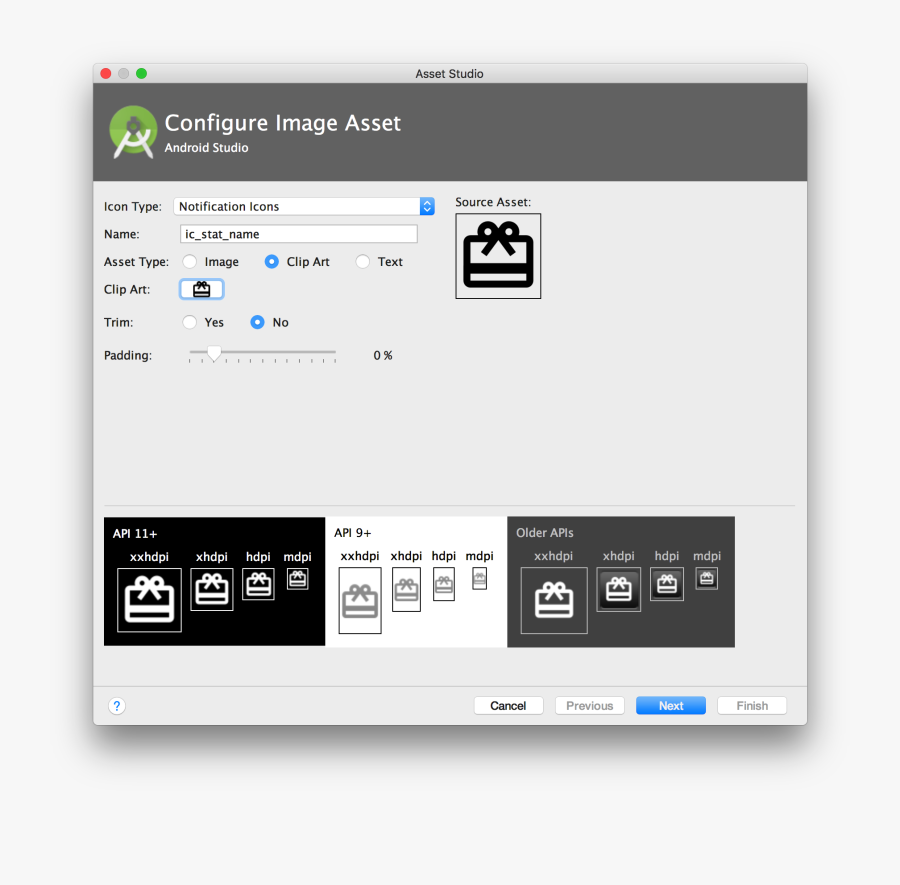Viewport: 900px width, 885px height.
Task: Click the Older APIs preview section label
Action: 544,533
